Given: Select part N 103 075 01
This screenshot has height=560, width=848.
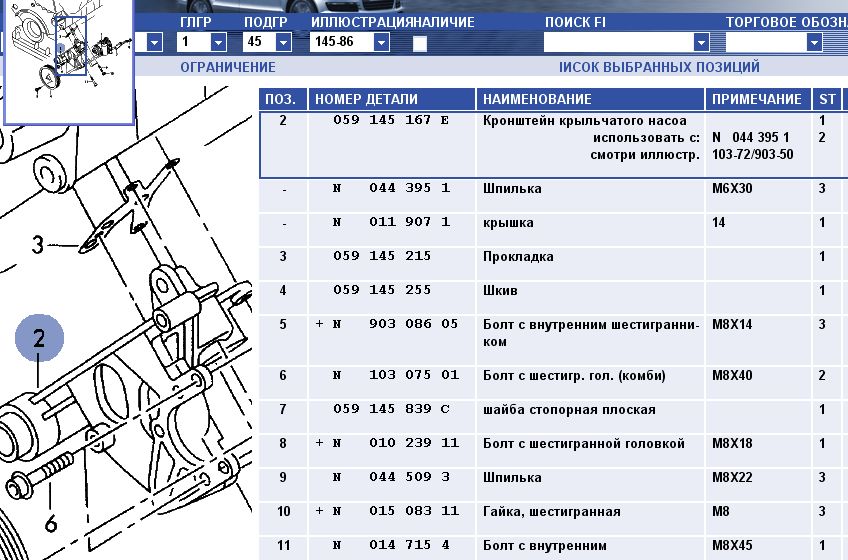Looking at the screenshot, I should coord(395,375).
